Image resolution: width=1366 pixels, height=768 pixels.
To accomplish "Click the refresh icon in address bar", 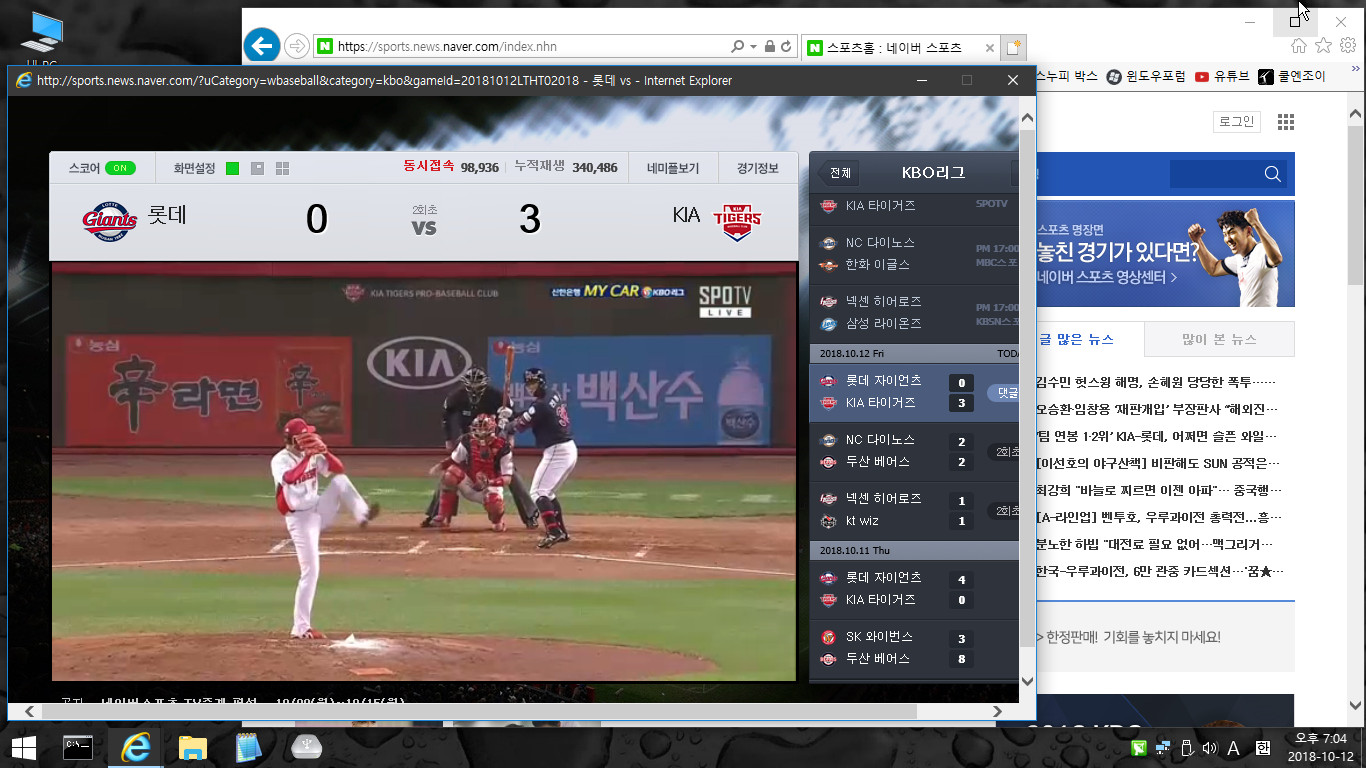I will pyautogui.click(x=786, y=46).
